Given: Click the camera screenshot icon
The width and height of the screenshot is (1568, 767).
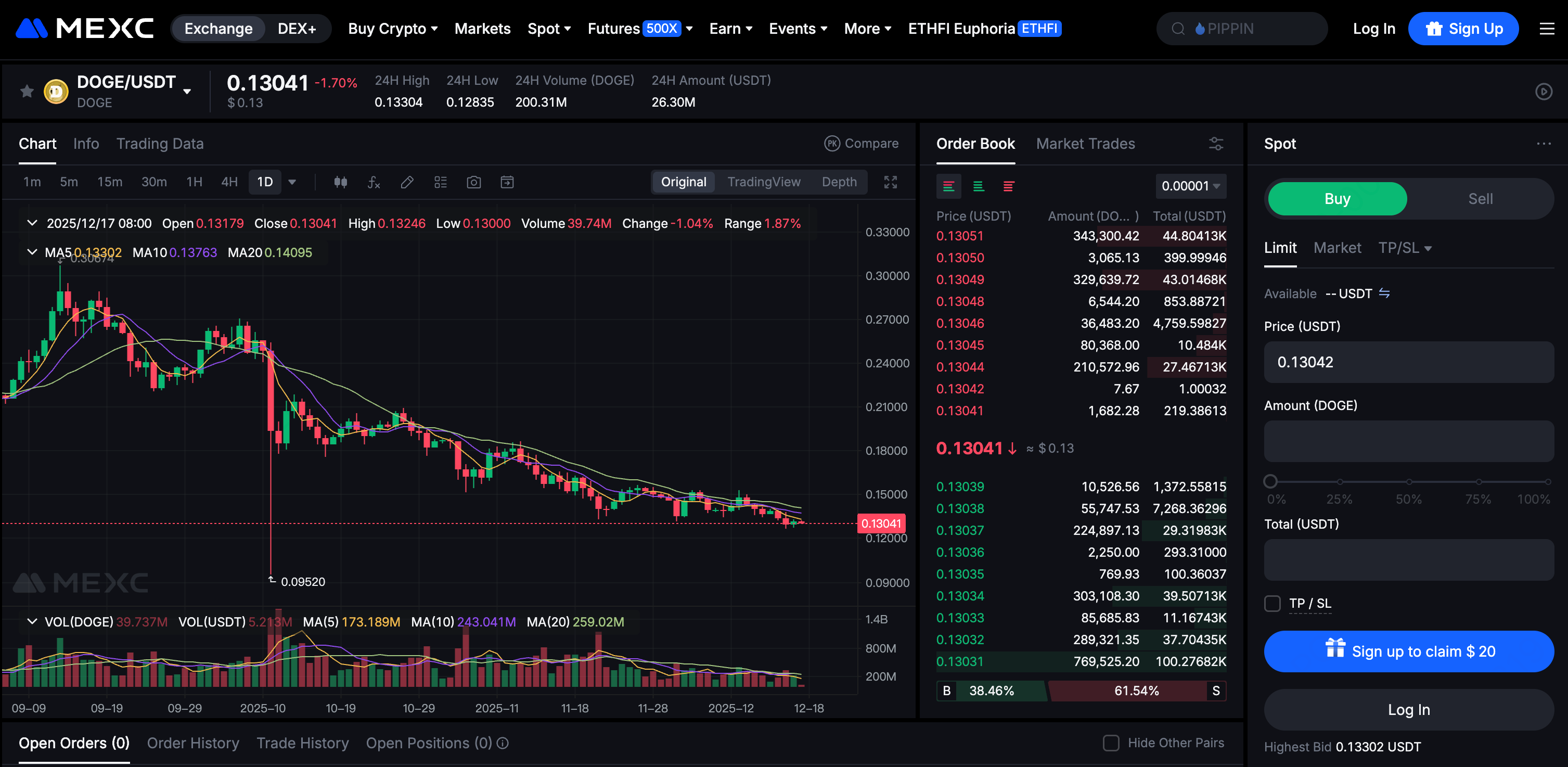Looking at the screenshot, I should click(473, 182).
